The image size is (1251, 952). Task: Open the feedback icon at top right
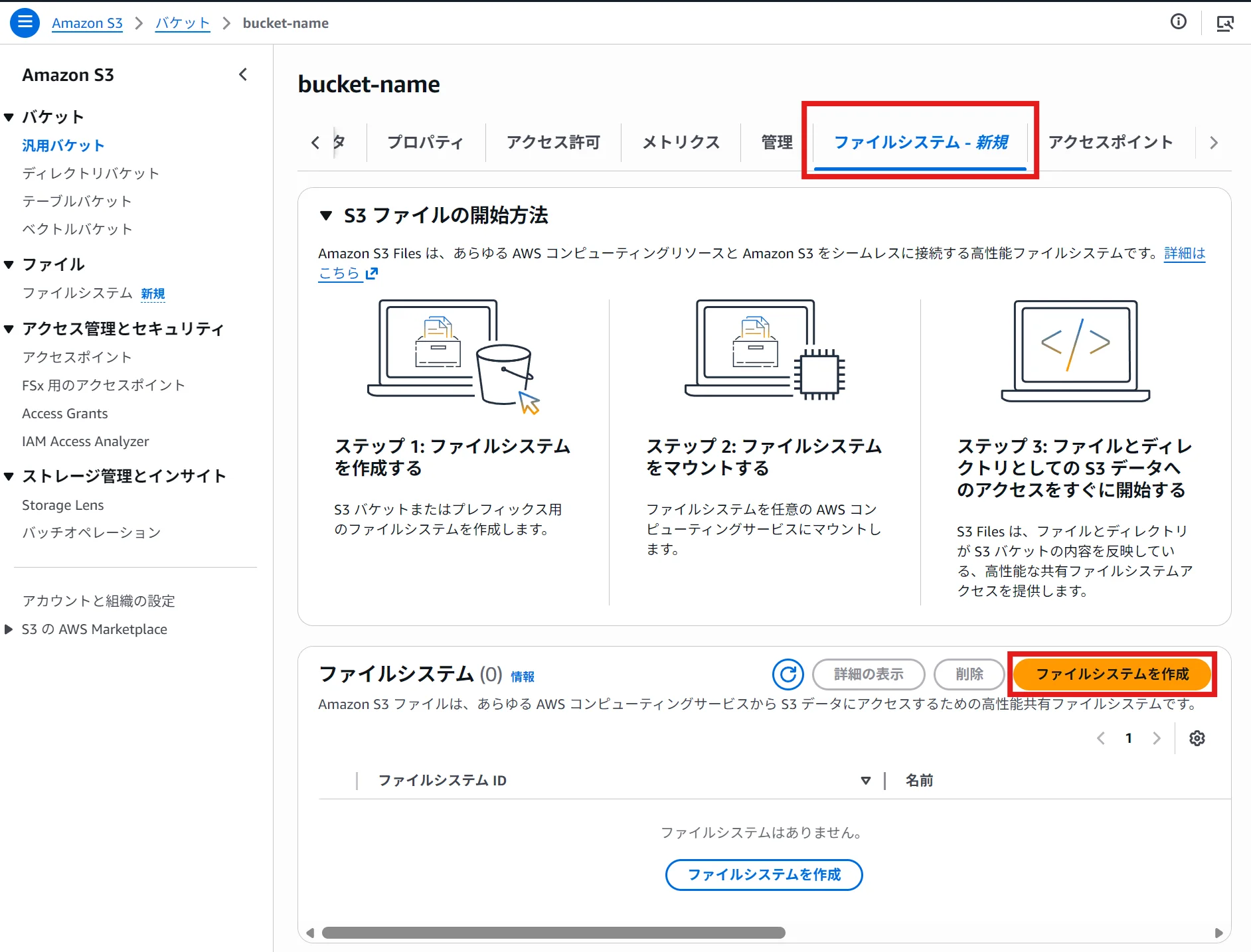click(x=1225, y=22)
